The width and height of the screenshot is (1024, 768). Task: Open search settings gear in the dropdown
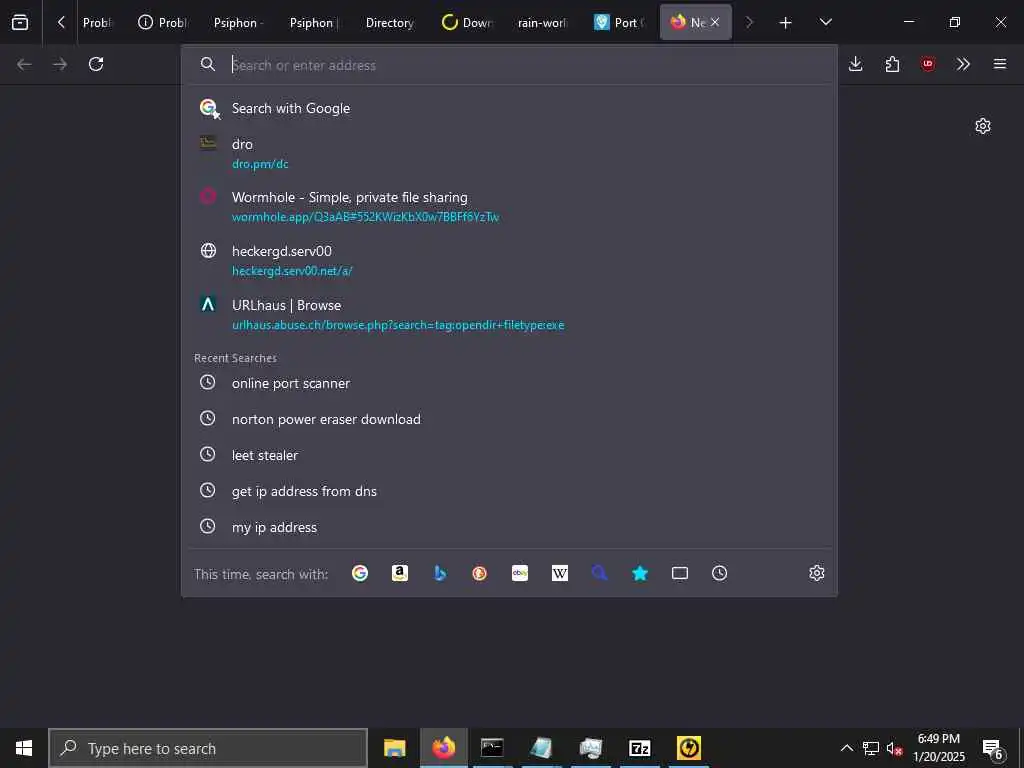[817, 573]
